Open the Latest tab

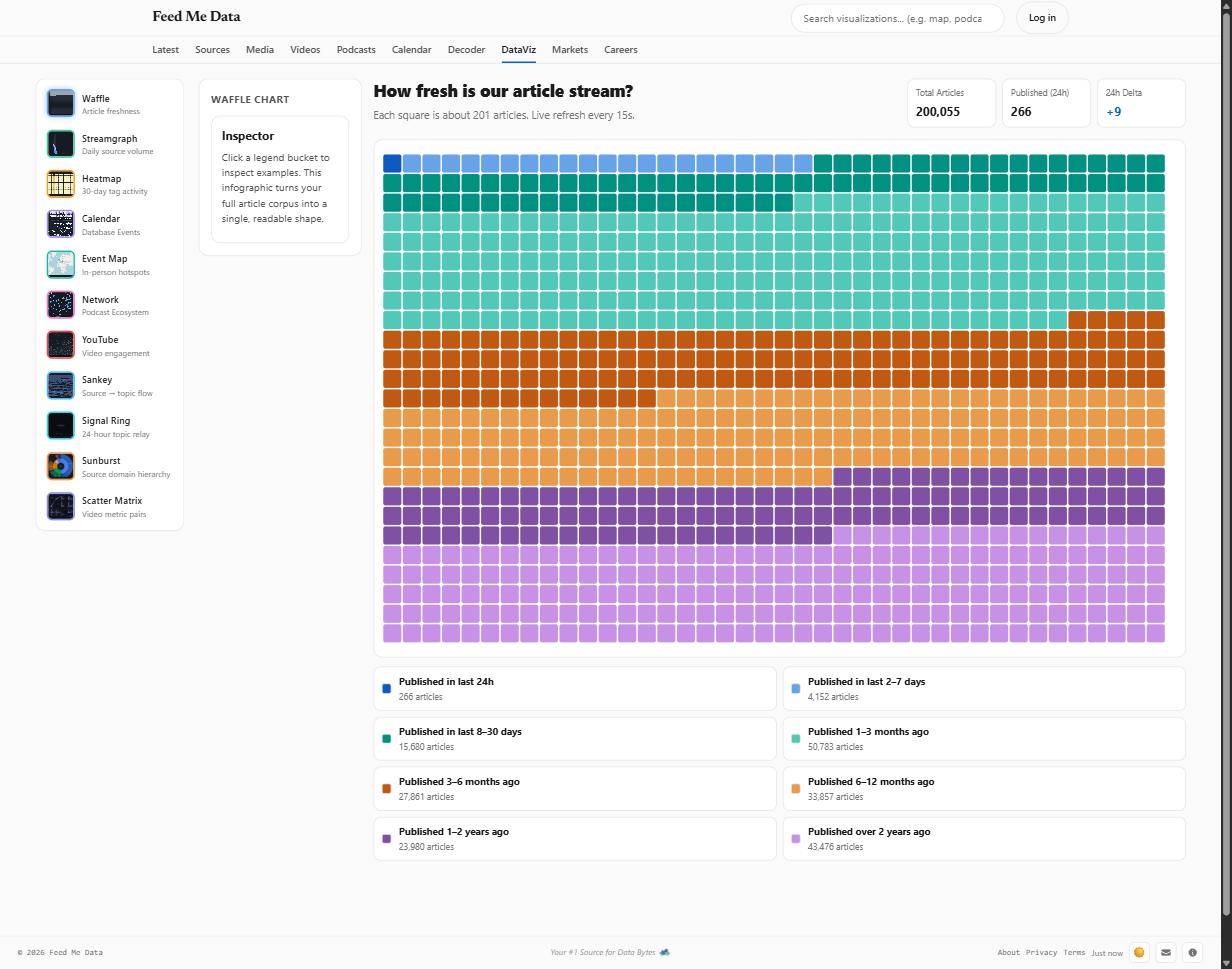pyautogui.click(x=165, y=49)
